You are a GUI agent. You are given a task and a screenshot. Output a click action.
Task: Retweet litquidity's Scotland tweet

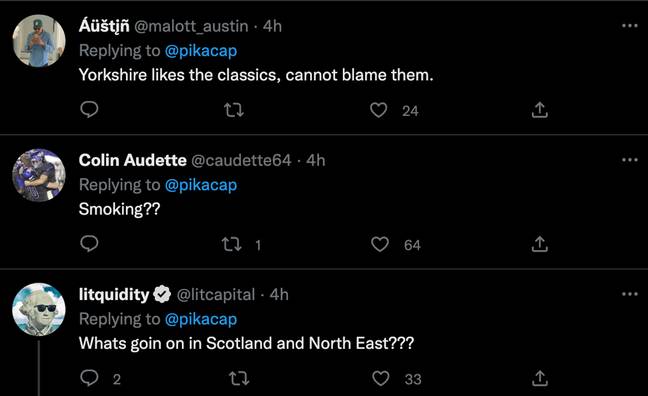[239, 378]
